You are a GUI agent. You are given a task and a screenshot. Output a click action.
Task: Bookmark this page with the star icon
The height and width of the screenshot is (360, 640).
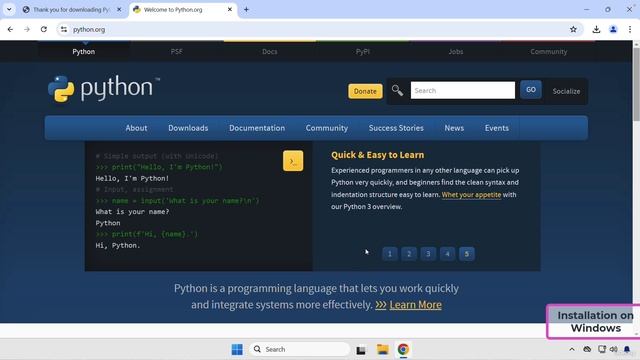point(573,29)
